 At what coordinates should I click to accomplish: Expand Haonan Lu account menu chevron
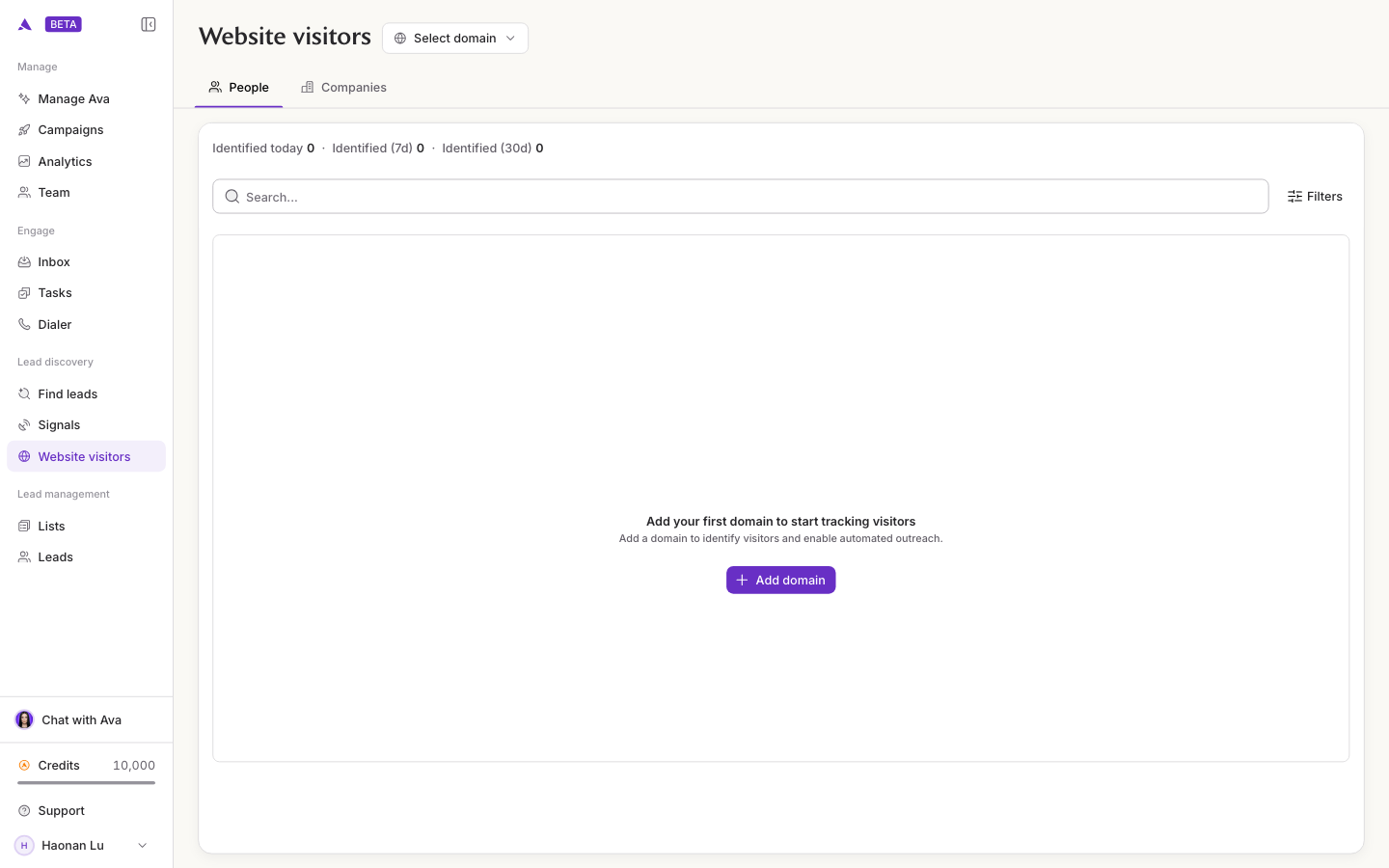coord(143,846)
